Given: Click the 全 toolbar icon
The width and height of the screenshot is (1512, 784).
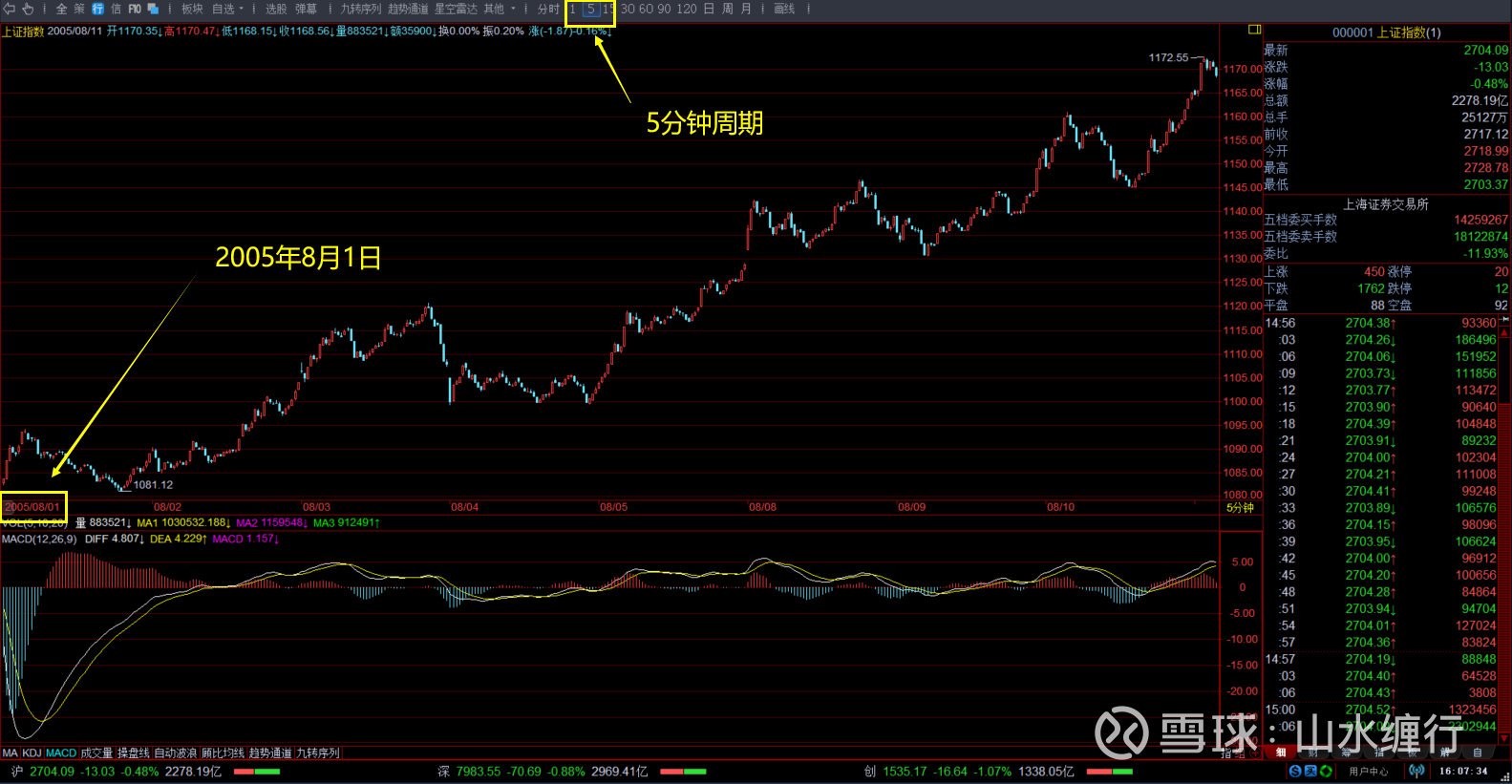Looking at the screenshot, I should (62, 9).
